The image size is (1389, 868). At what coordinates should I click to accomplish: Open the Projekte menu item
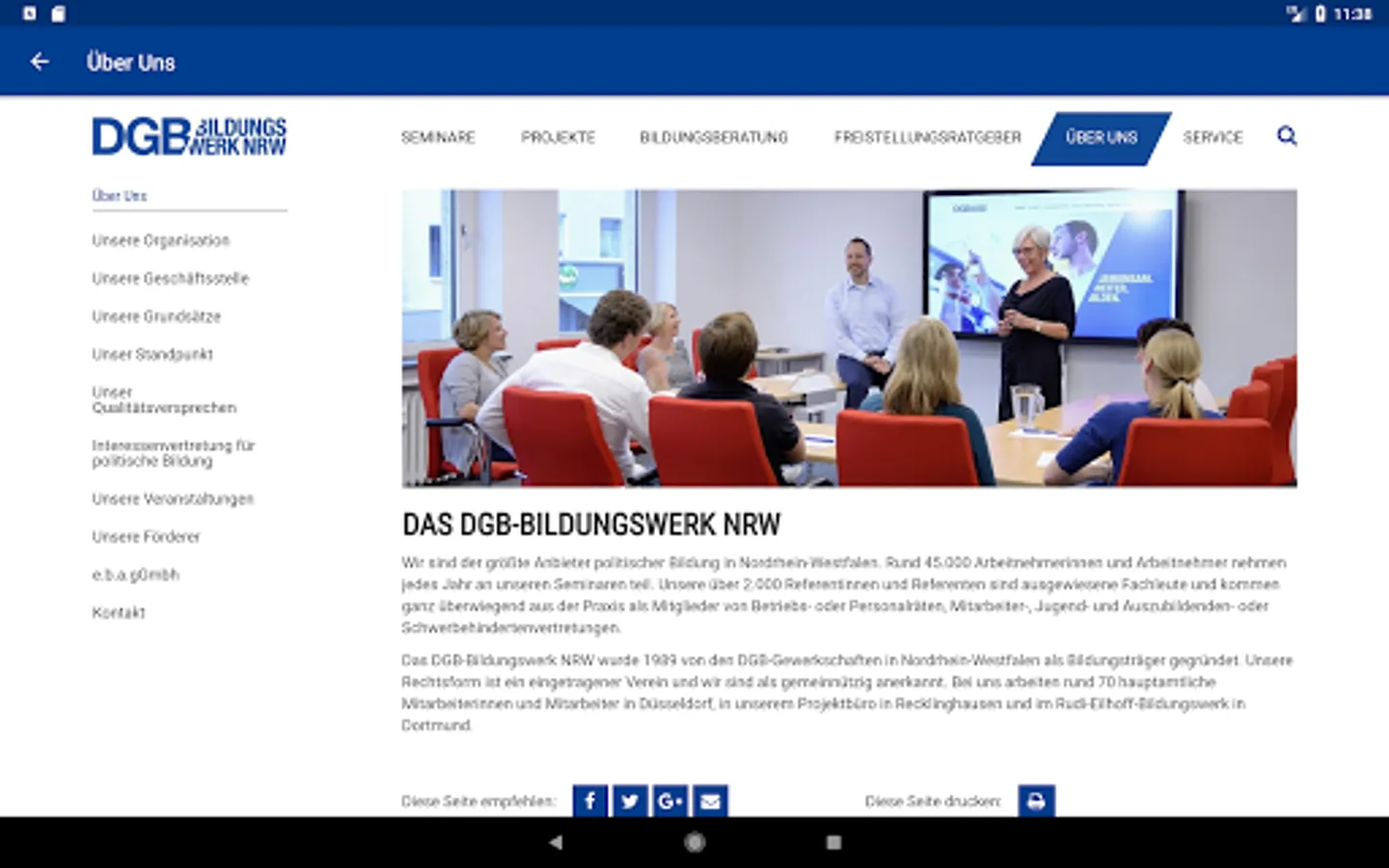pos(558,137)
